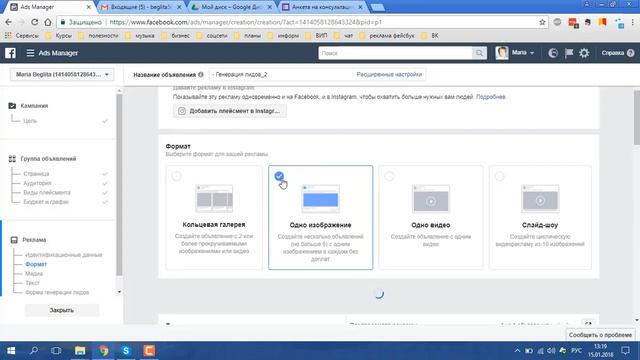Open File Explorer from taskbar
The image size is (640, 360).
coord(80,351)
